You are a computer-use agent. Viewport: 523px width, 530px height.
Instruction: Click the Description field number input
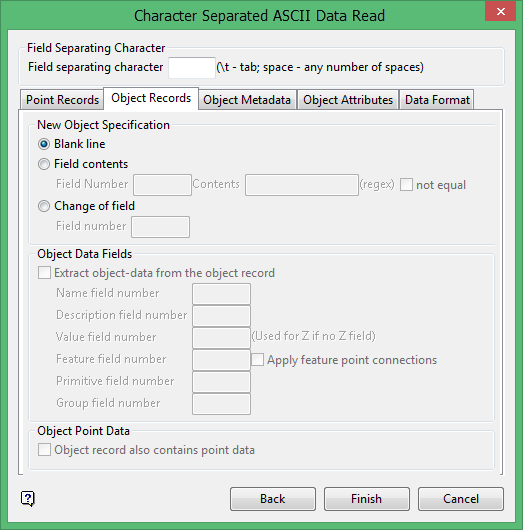click(221, 316)
